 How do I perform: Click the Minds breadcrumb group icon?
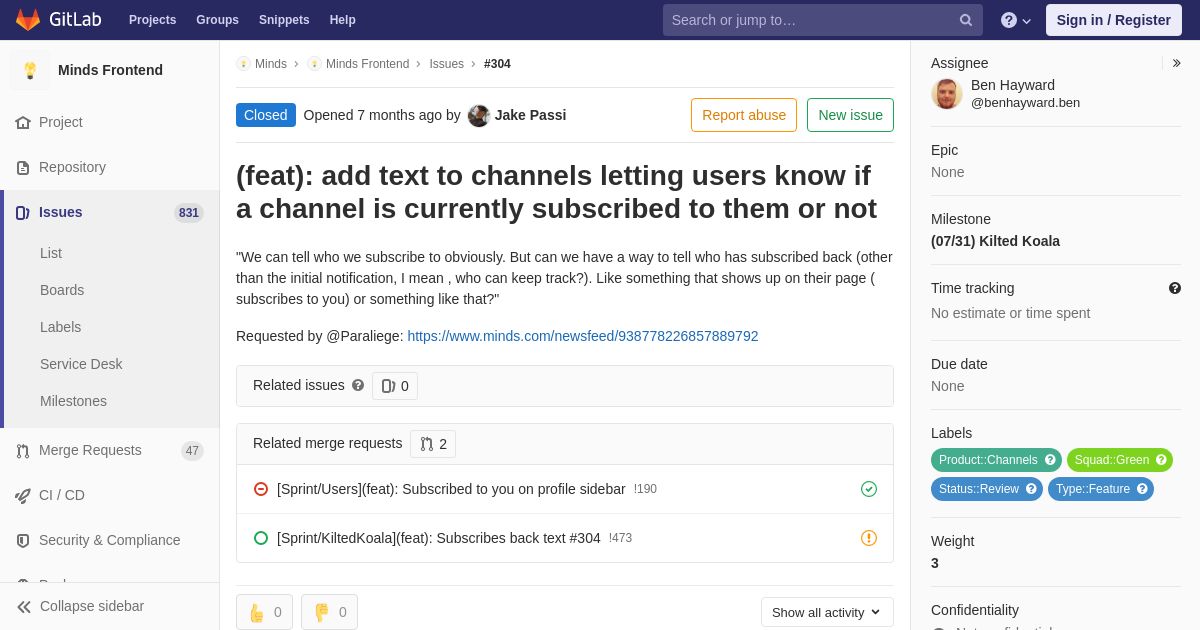coord(243,64)
